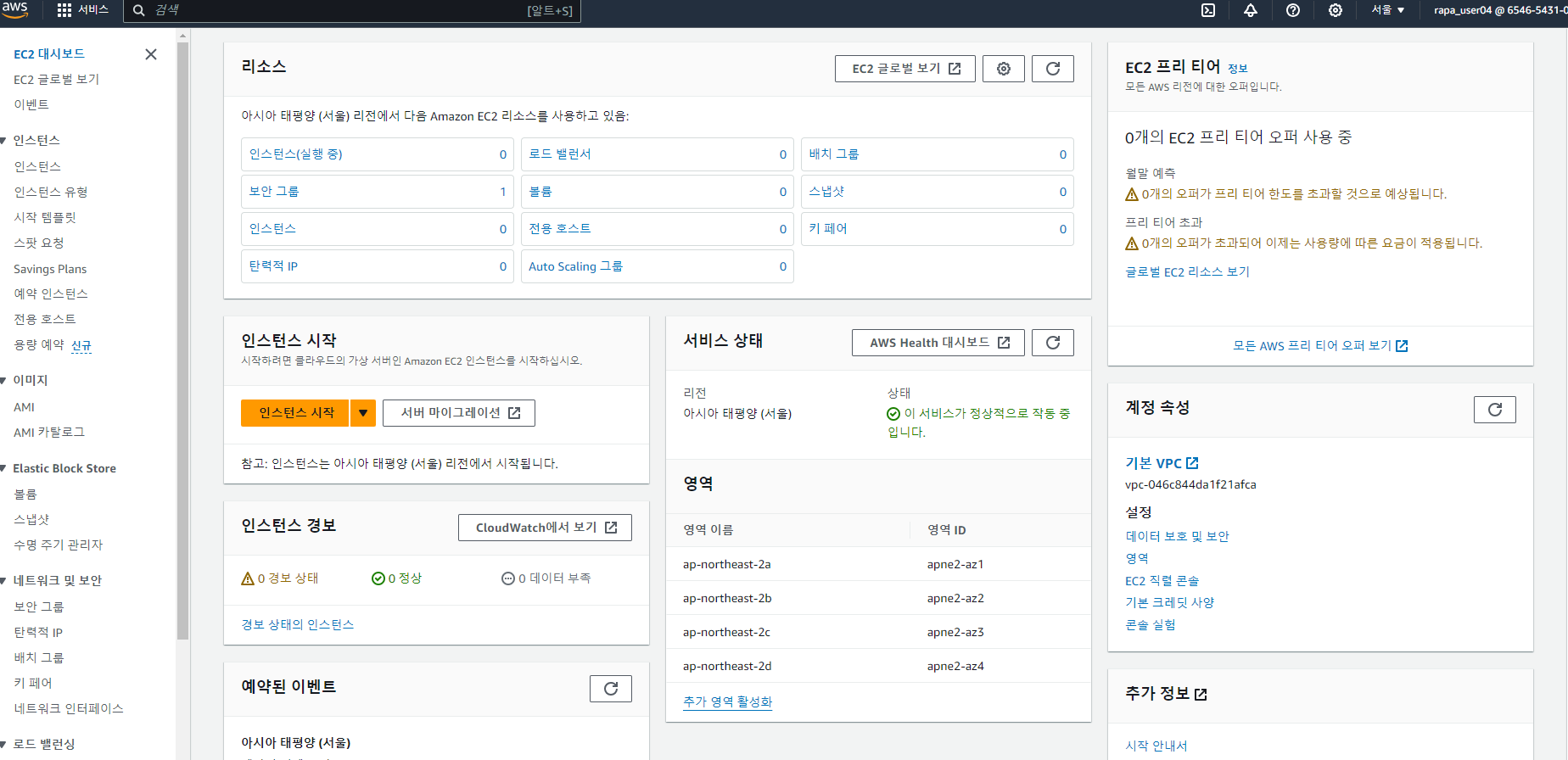Open the AWS home logo
The image size is (1568, 760).
[x=15, y=9]
